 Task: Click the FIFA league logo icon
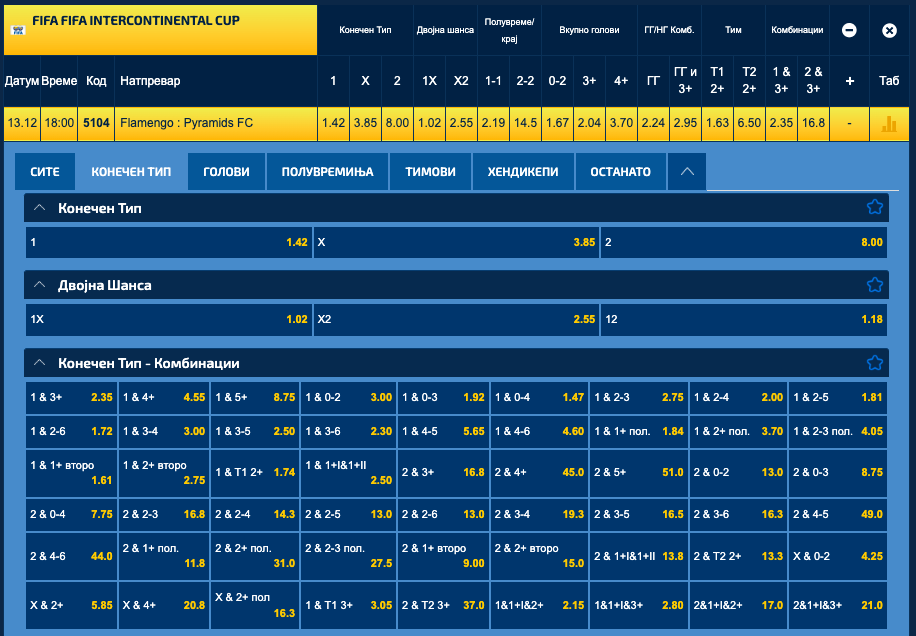tap(17, 30)
